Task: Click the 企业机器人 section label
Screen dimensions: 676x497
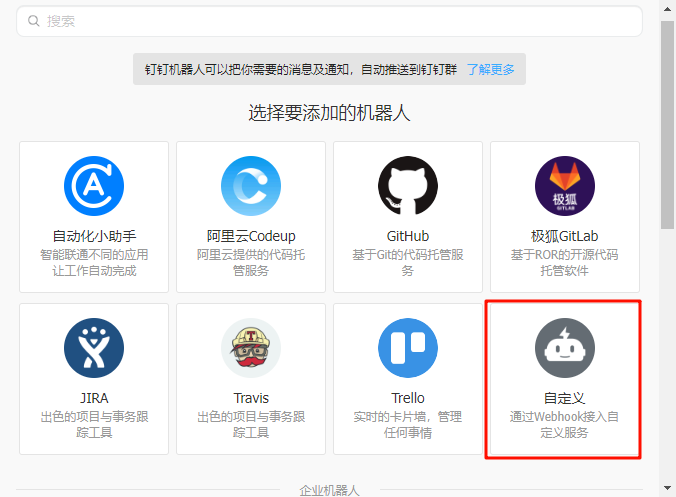Action: [329, 491]
